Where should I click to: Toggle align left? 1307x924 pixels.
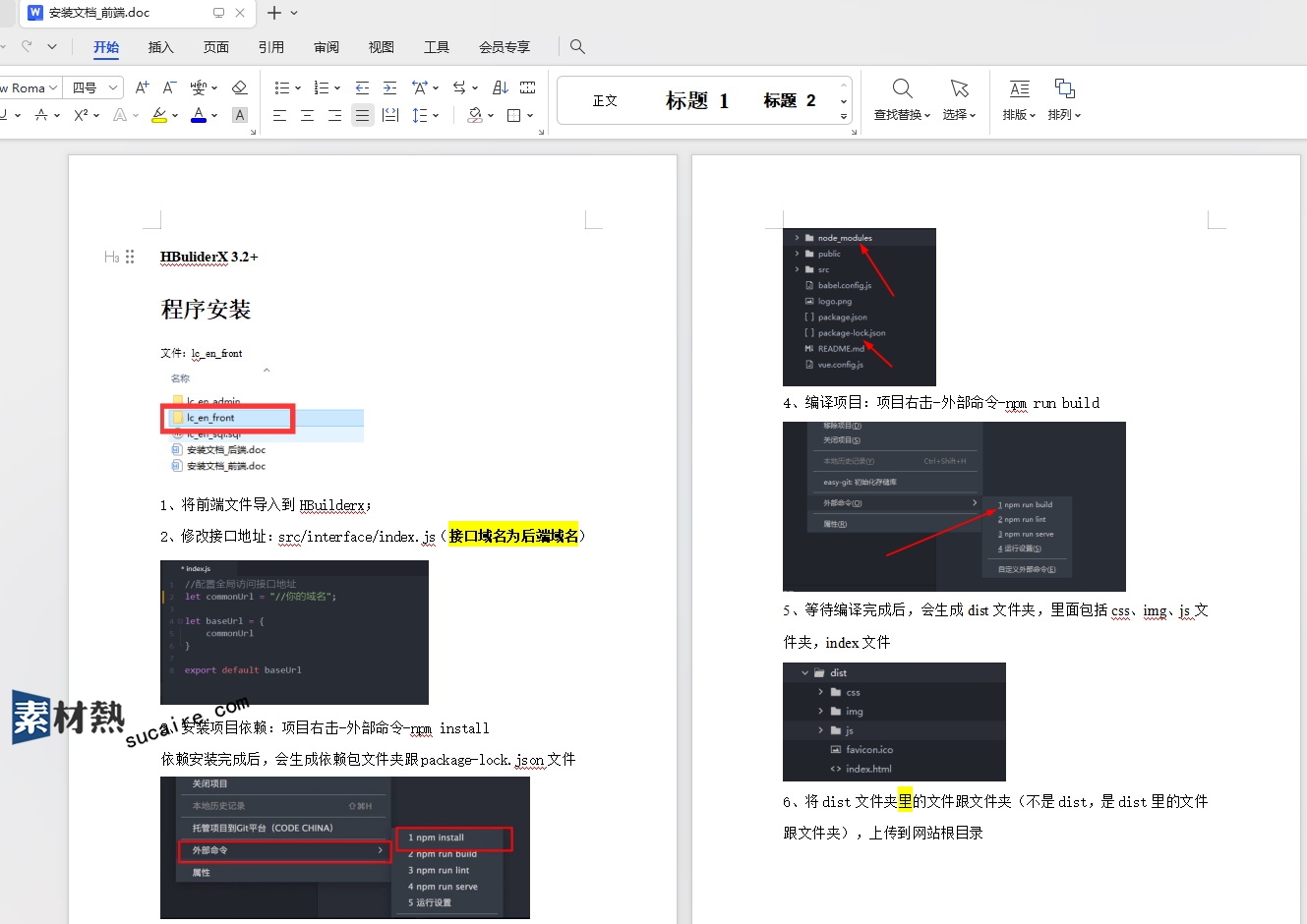(279, 115)
